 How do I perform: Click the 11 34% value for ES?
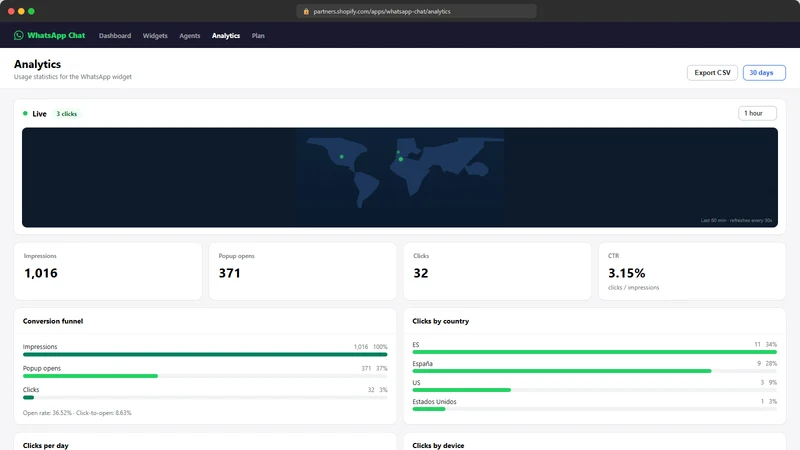pos(765,344)
